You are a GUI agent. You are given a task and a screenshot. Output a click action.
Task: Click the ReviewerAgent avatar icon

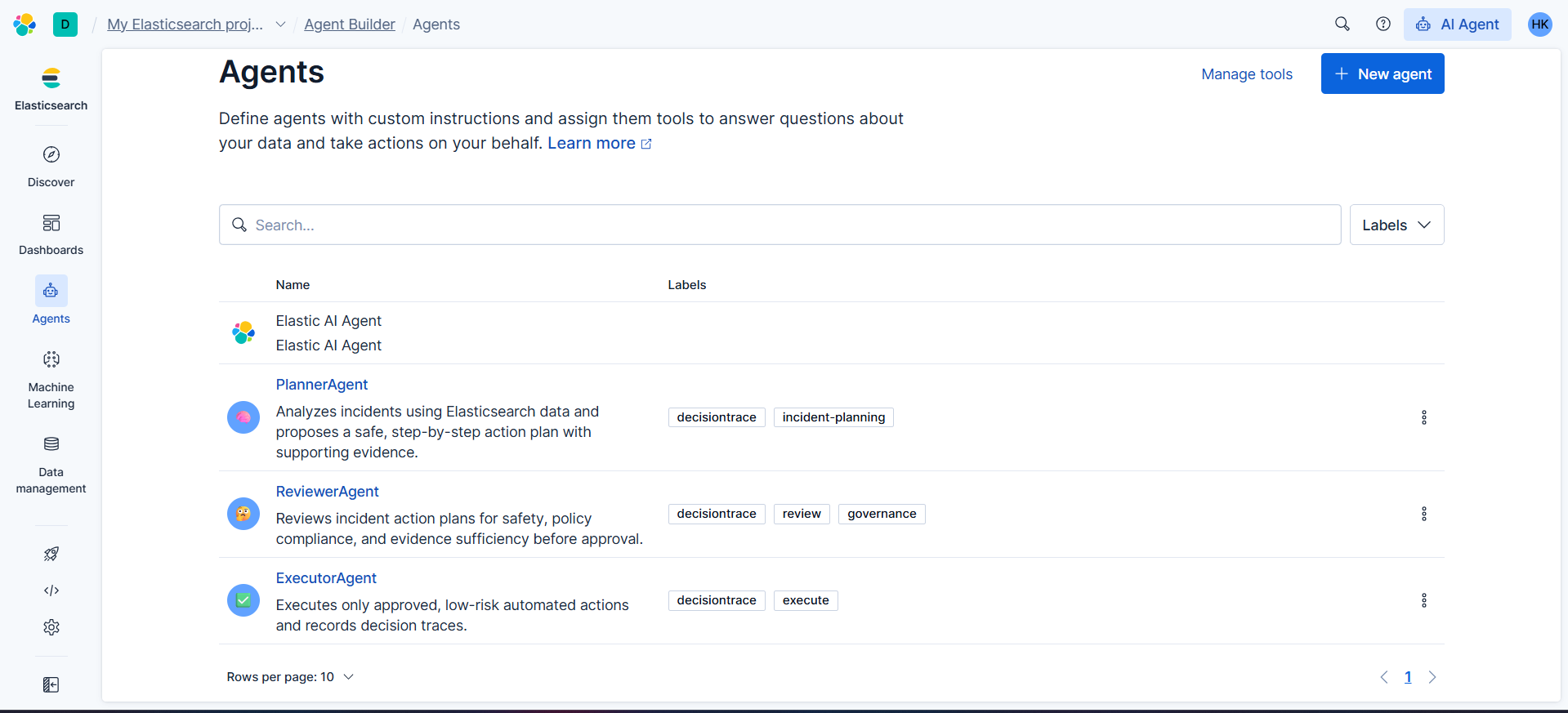click(243, 514)
